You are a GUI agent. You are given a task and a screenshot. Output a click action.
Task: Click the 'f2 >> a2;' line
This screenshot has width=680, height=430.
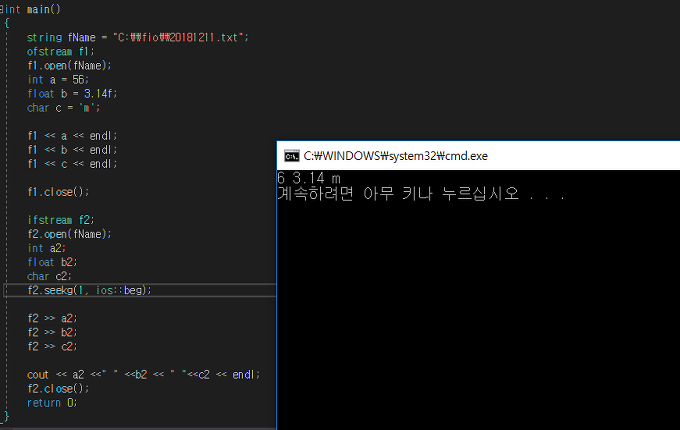52,319
